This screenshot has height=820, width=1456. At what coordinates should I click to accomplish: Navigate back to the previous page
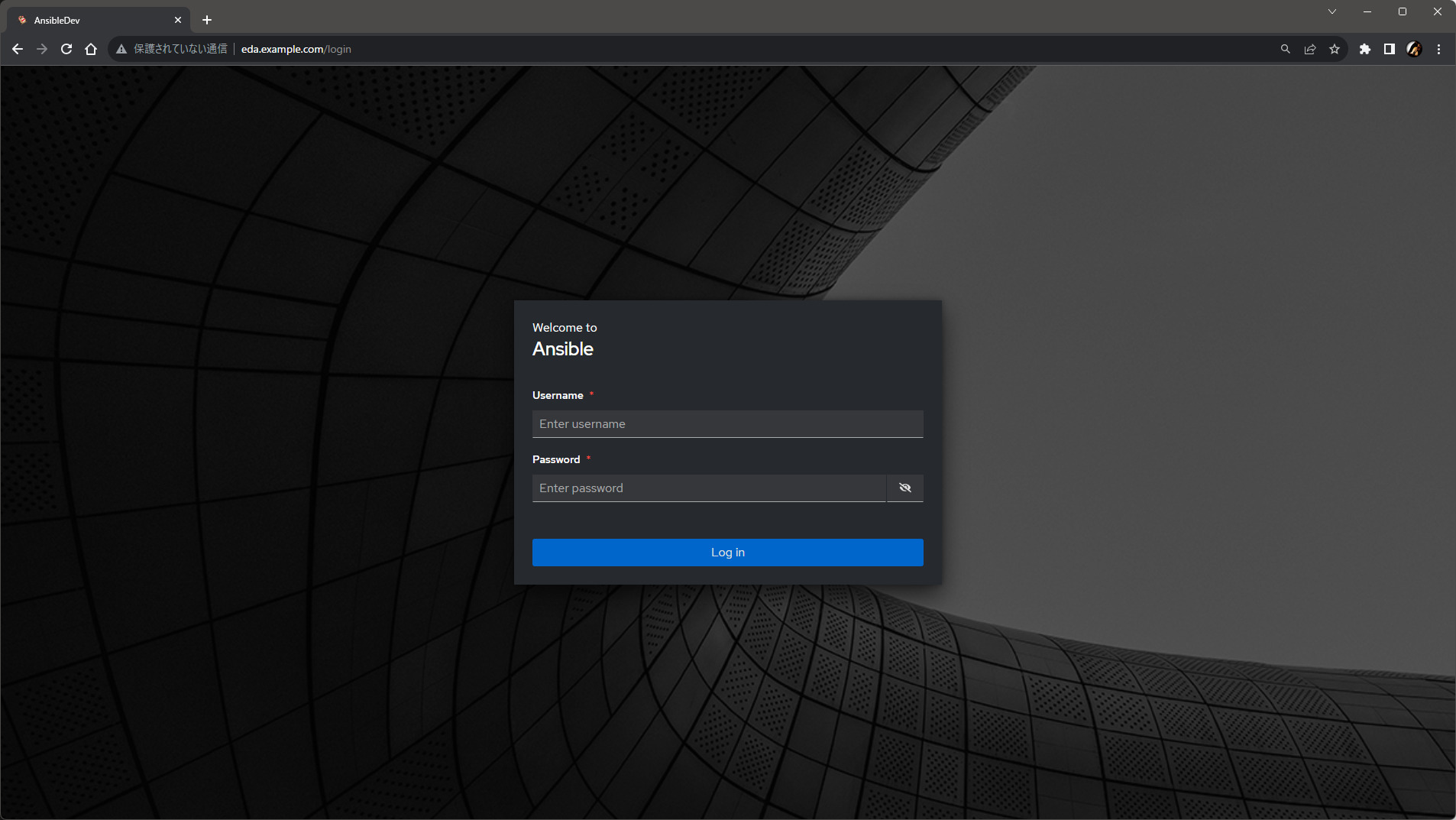[x=17, y=48]
